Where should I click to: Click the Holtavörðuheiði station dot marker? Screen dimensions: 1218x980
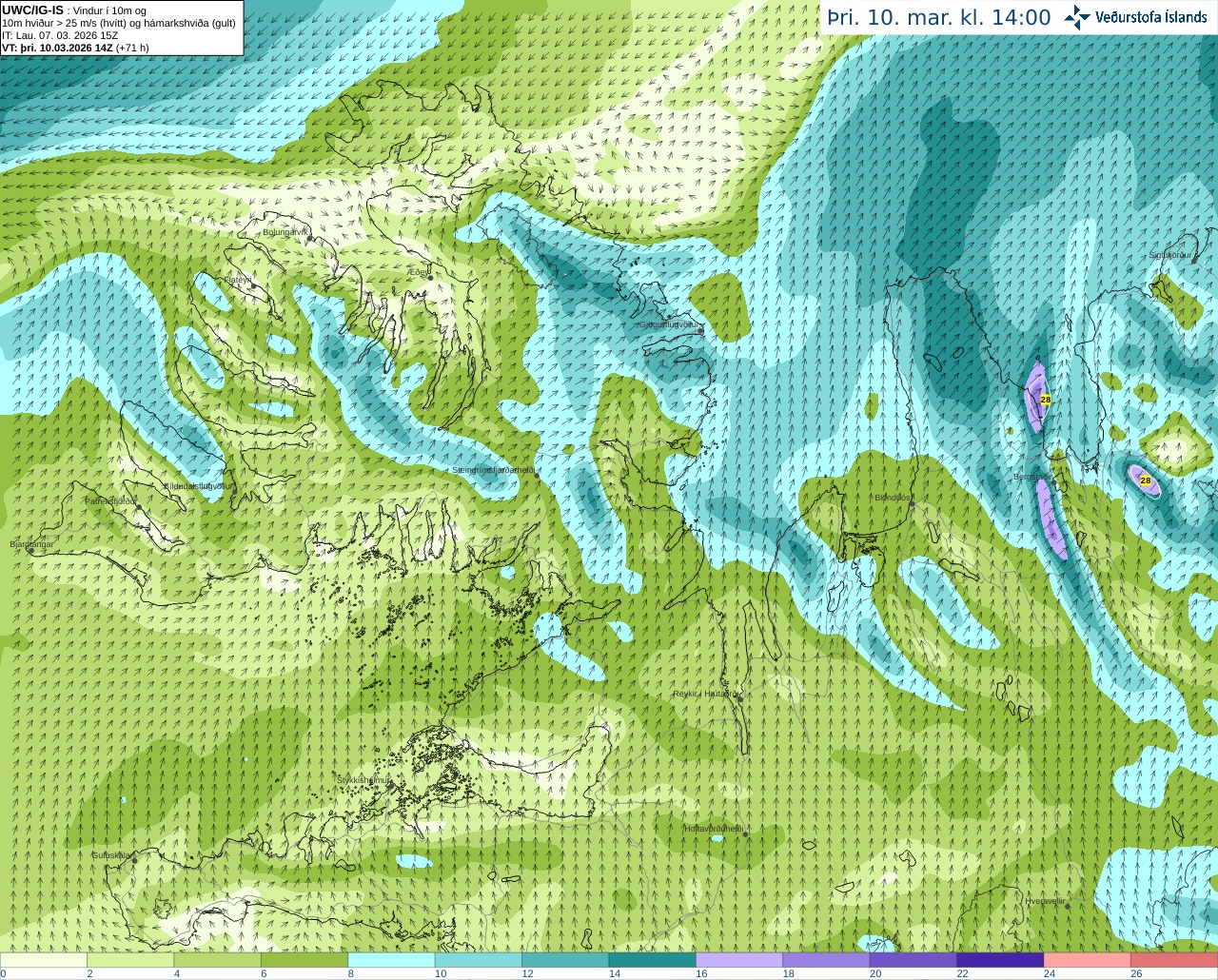pos(745,834)
